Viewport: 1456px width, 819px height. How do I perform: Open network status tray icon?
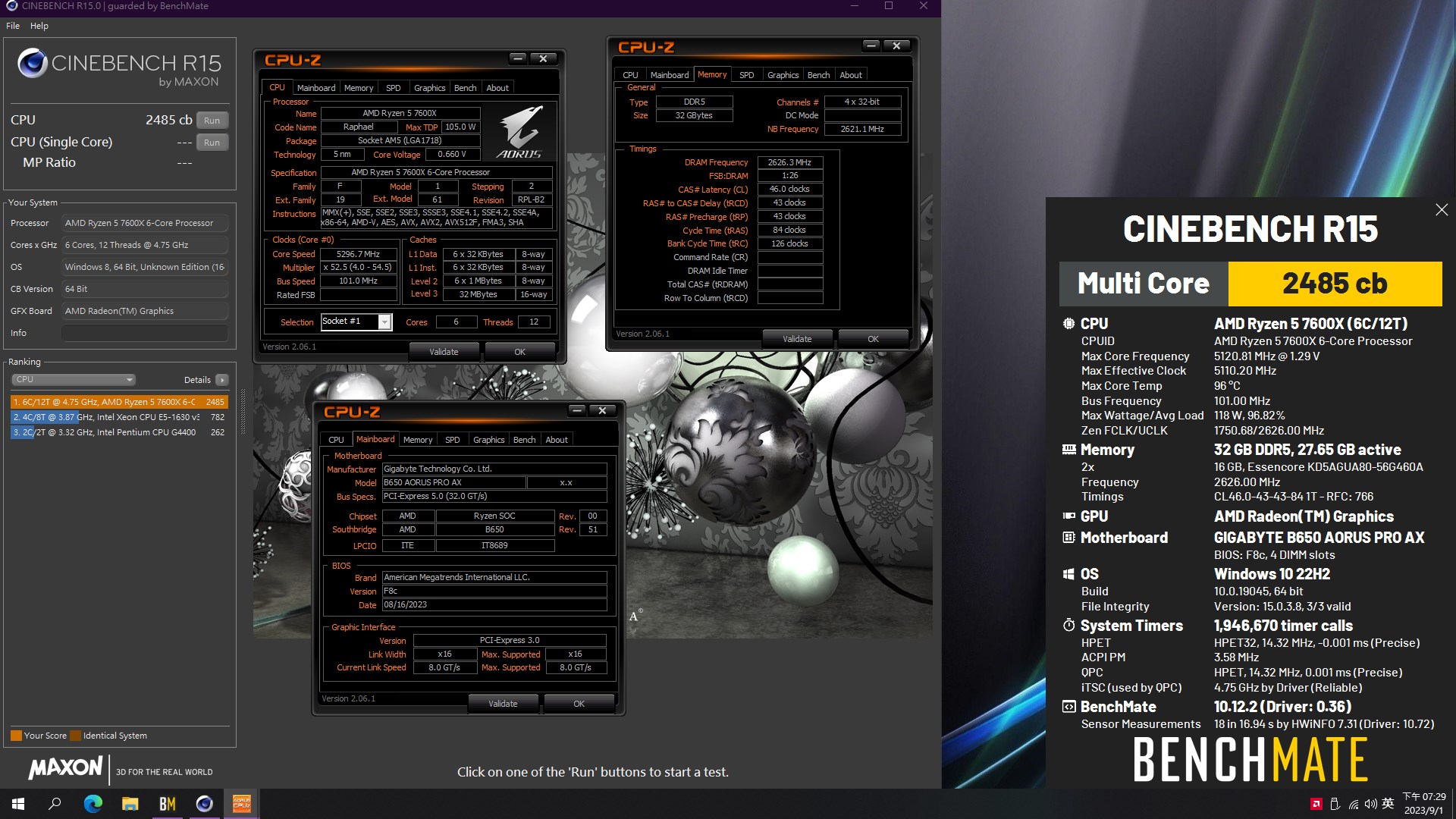point(1353,804)
